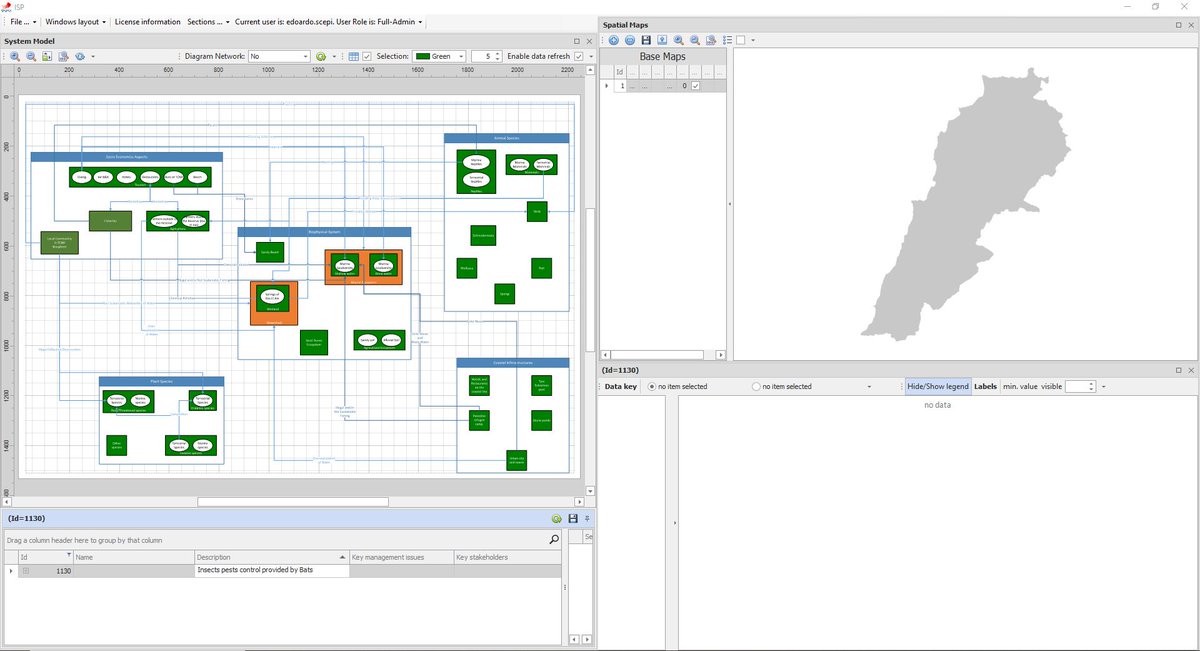
Task: Open the Sections menu
Action: (x=208, y=21)
